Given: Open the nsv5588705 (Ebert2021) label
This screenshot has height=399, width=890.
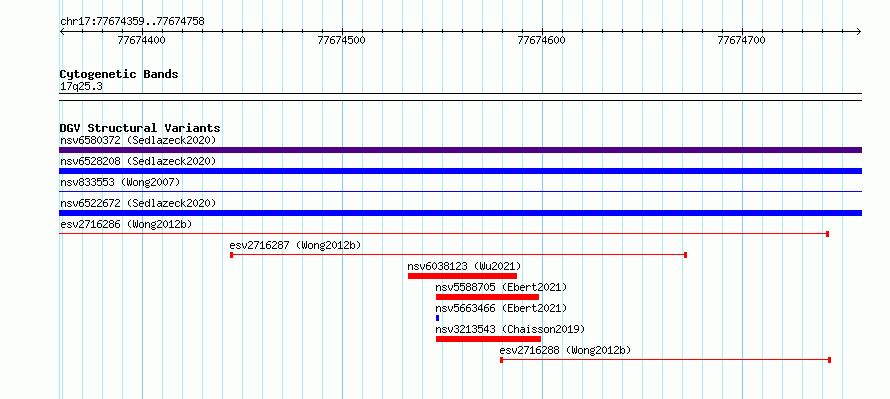Looking at the screenshot, I should point(501,287).
